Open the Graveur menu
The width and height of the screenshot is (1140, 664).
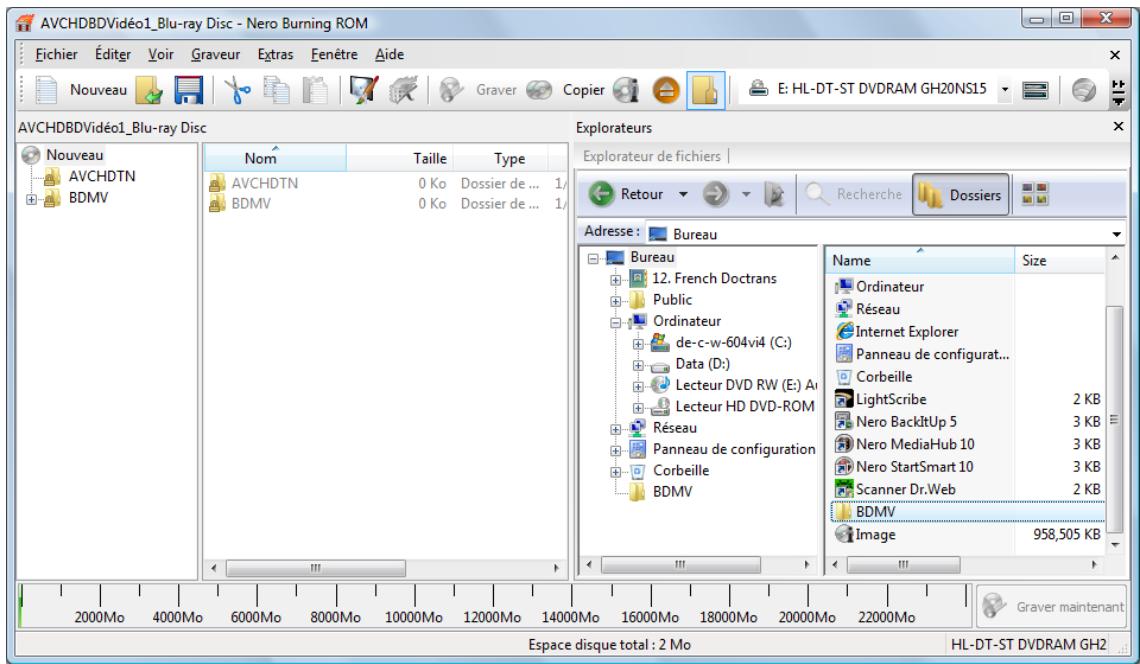tap(215, 55)
